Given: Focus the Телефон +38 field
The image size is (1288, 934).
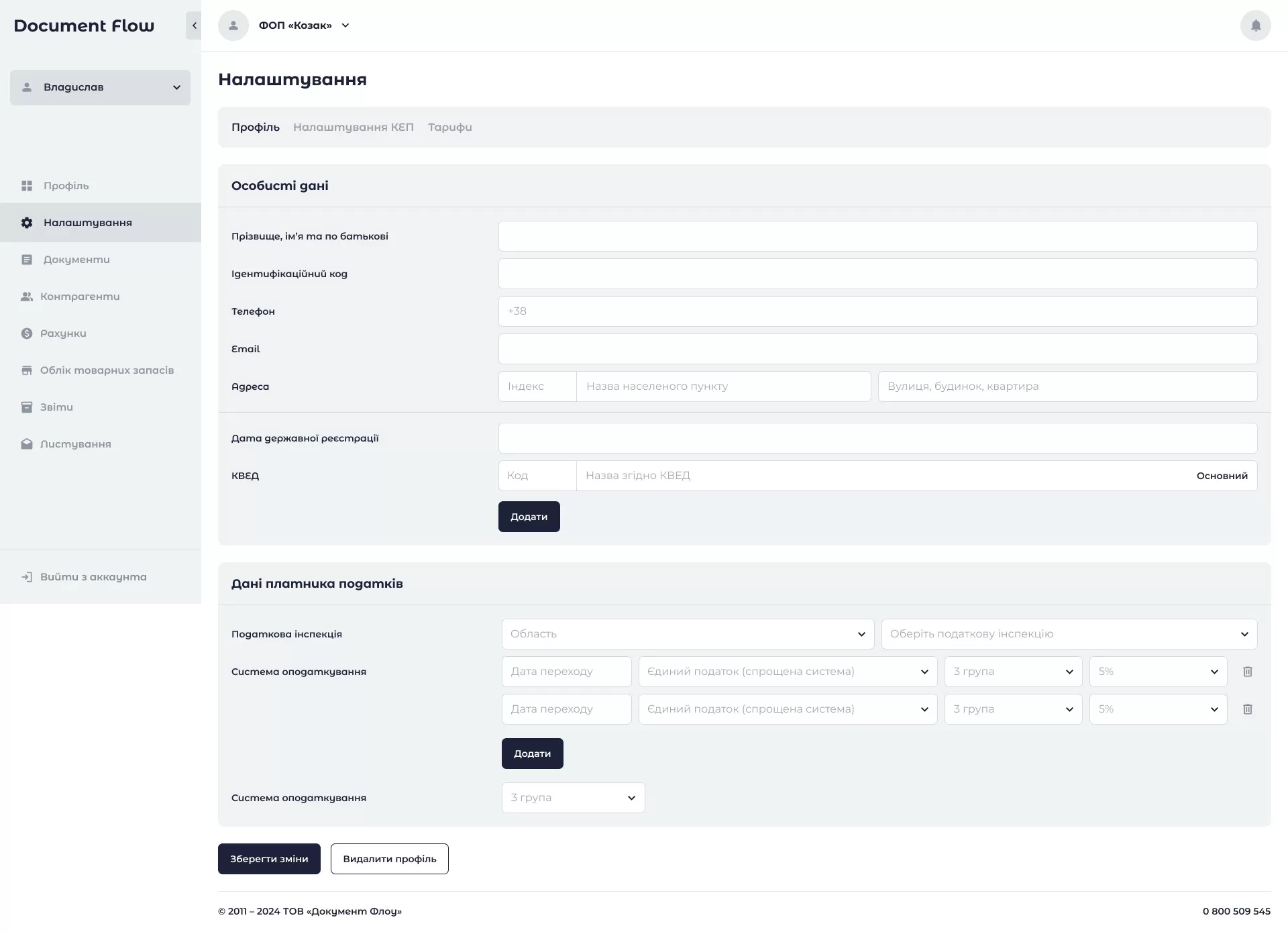Looking at the screenshot, I should 877,311.
